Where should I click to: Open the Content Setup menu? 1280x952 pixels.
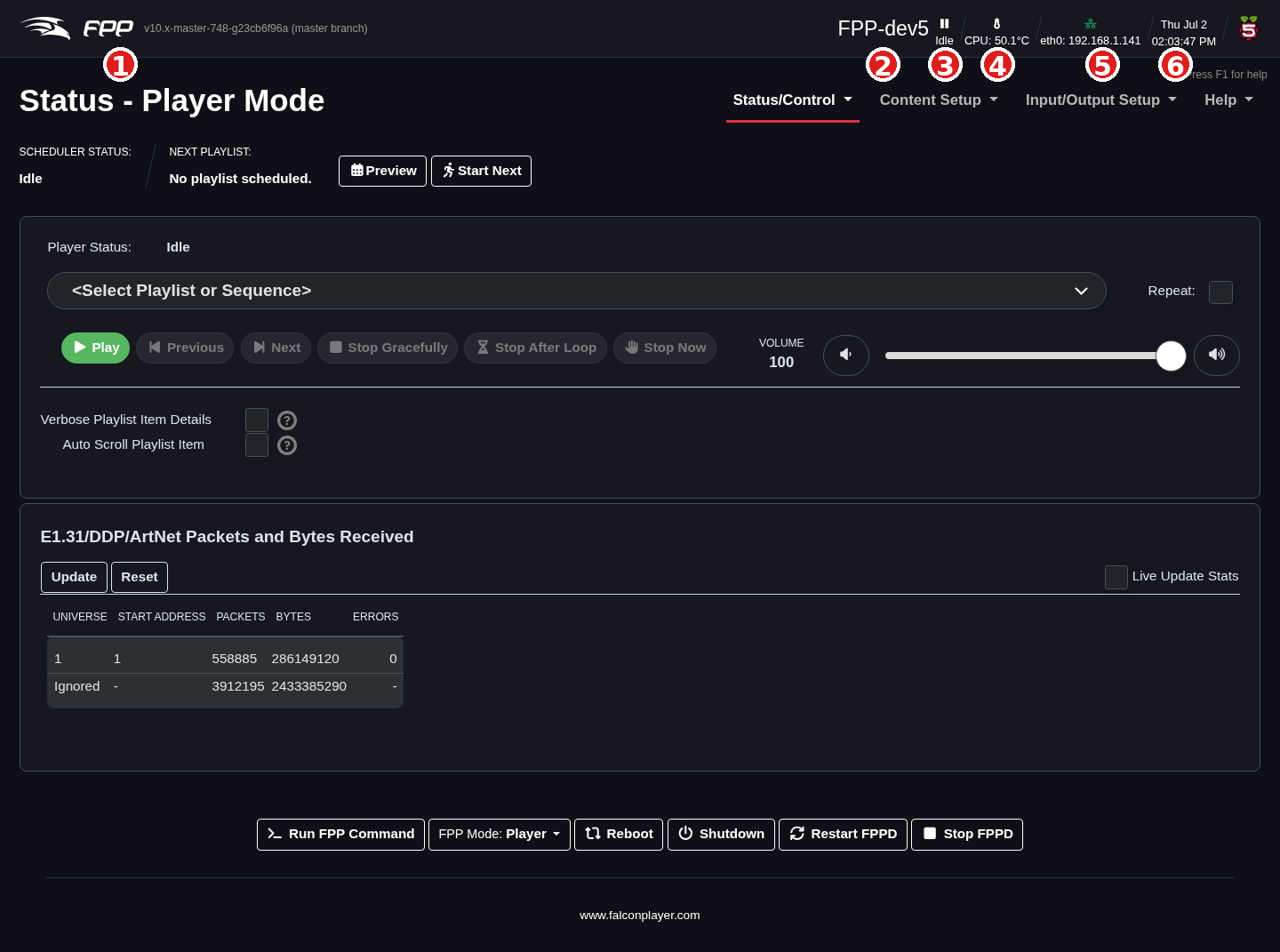coord(939,100)
